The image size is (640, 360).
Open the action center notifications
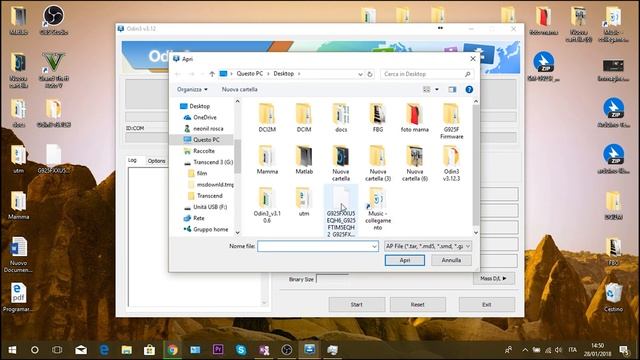pos(623,350)
